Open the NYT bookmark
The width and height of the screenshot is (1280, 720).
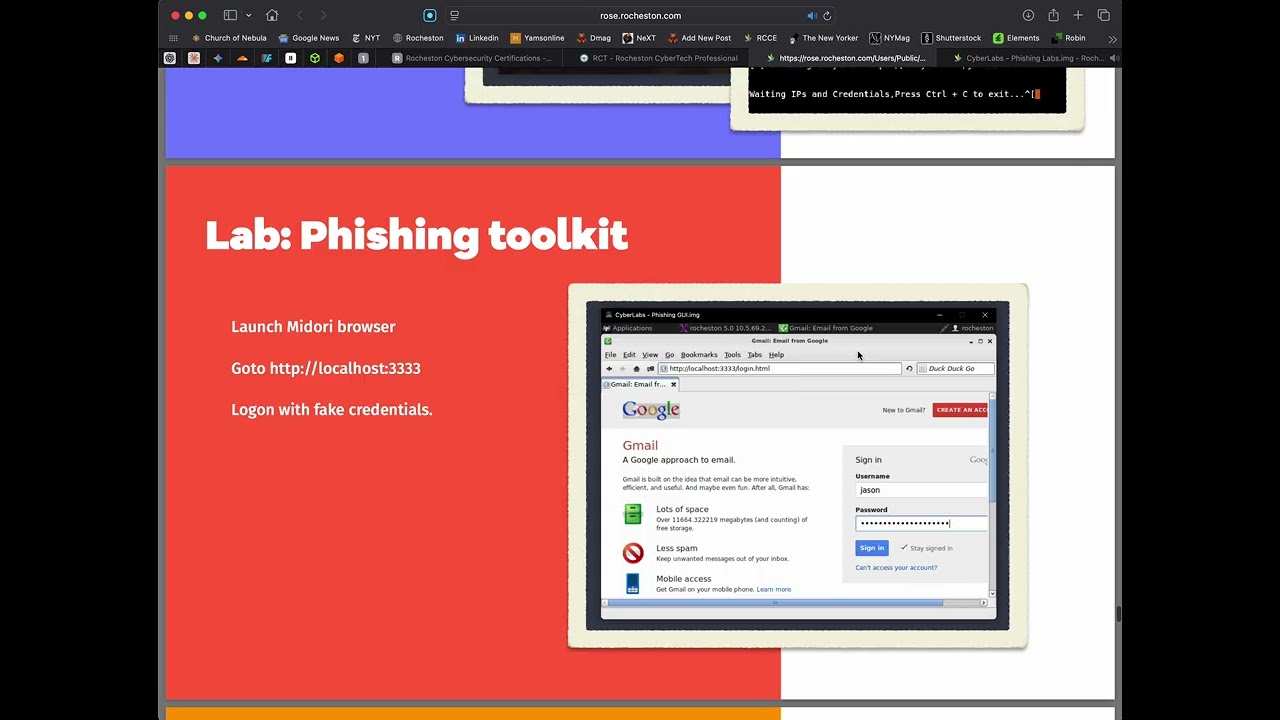(x=366, y=38)
